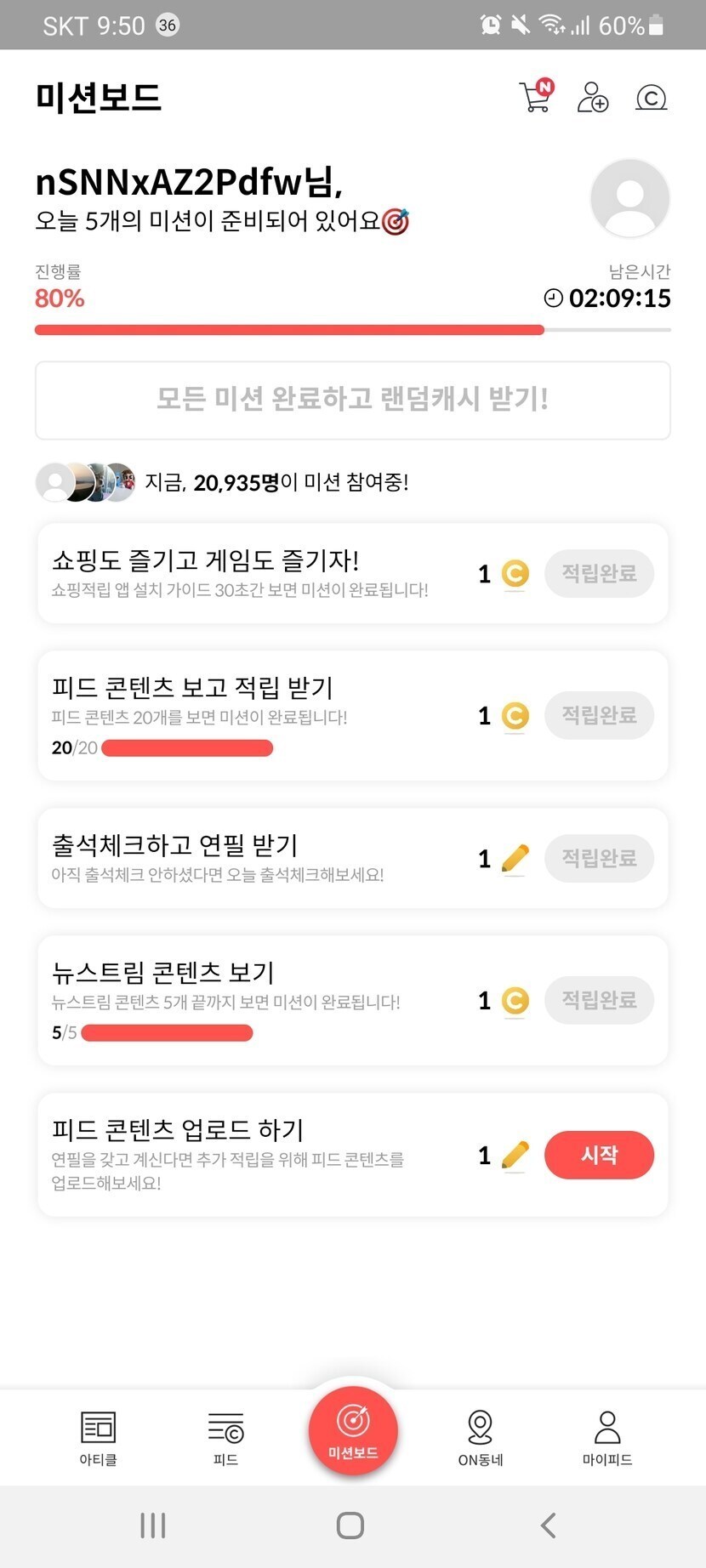
Task: Tap 적립완료 for 출석체크하고 연필 받기
Action: point(599,858)
